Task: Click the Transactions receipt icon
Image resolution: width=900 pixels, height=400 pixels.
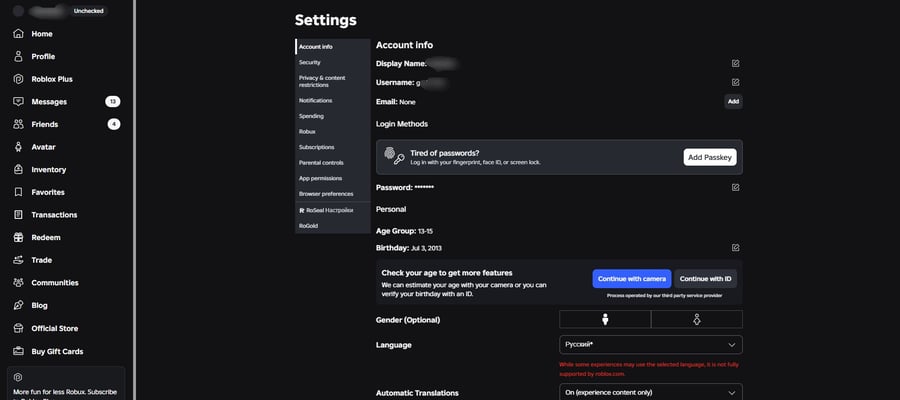Action: 18,215
